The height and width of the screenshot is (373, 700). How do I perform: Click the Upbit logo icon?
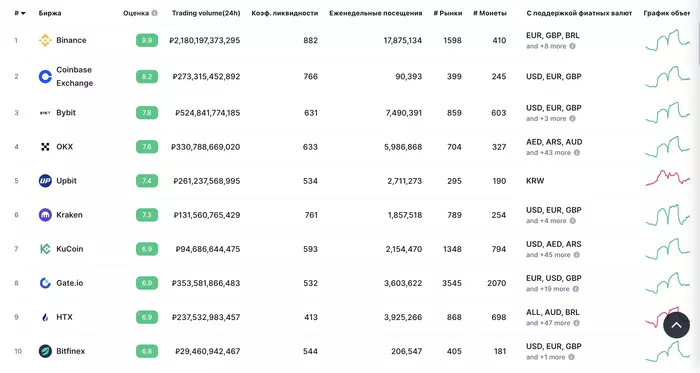(x=45, y=181)
